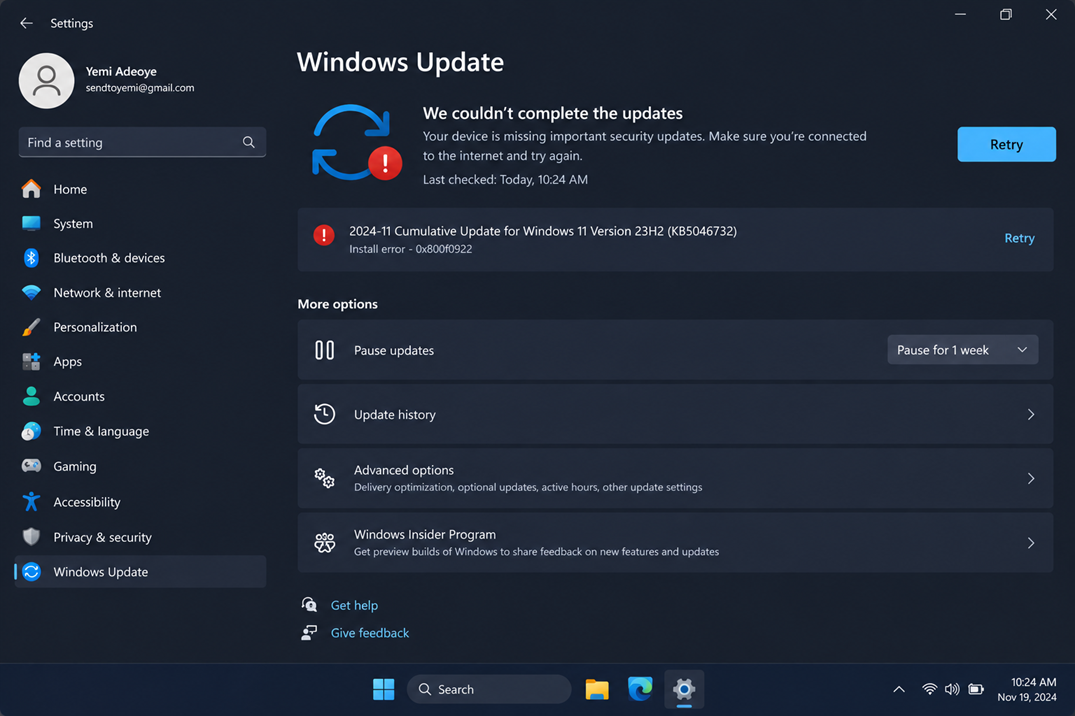Click the Windows Update sync icon in sidebar
The image size is (1075, 716).
coord(32,571)
